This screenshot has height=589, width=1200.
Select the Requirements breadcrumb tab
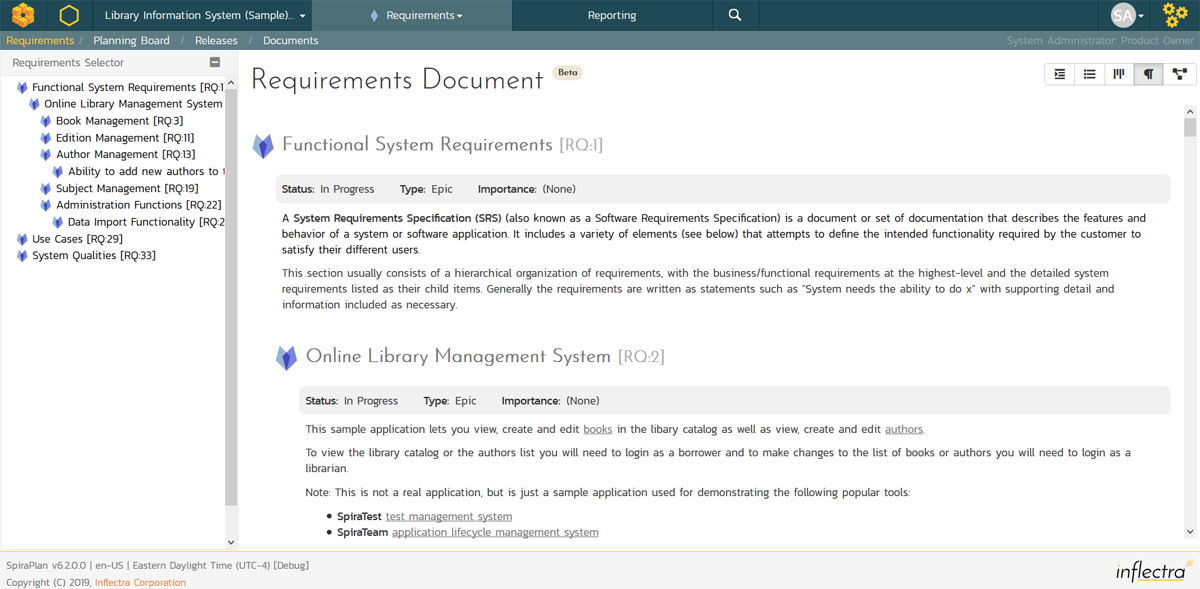[40, 41]
